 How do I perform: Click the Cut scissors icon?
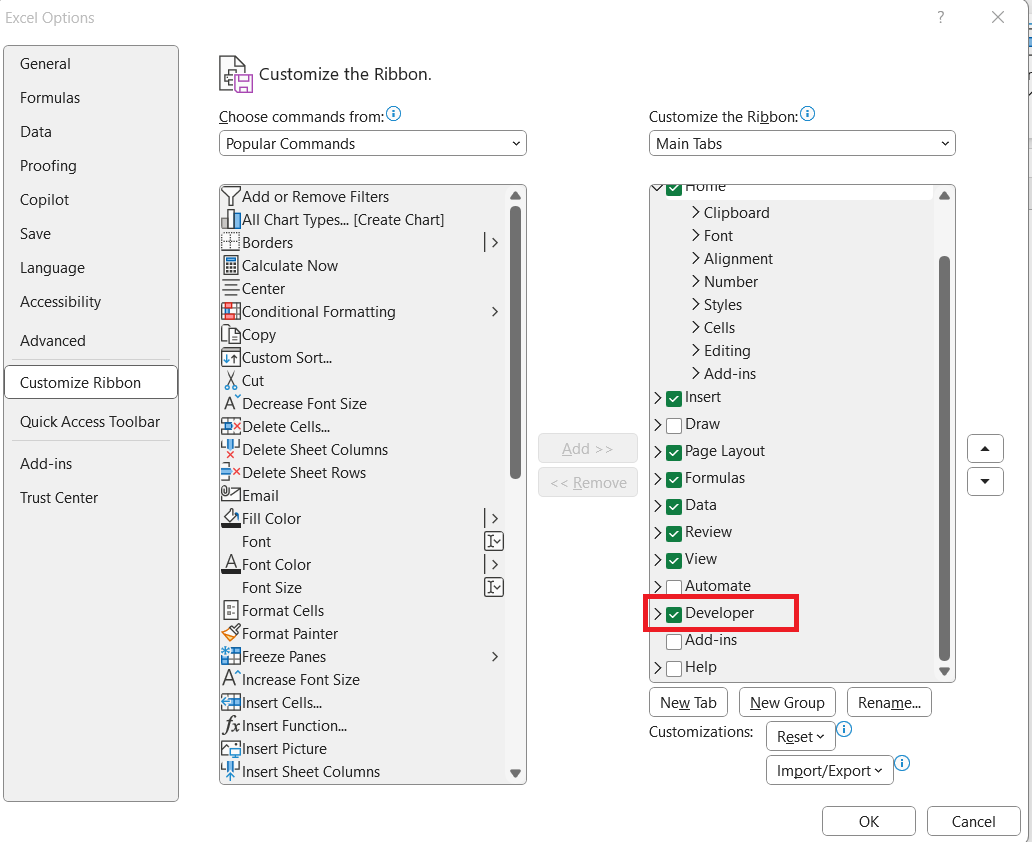click(x=230, y=381)
